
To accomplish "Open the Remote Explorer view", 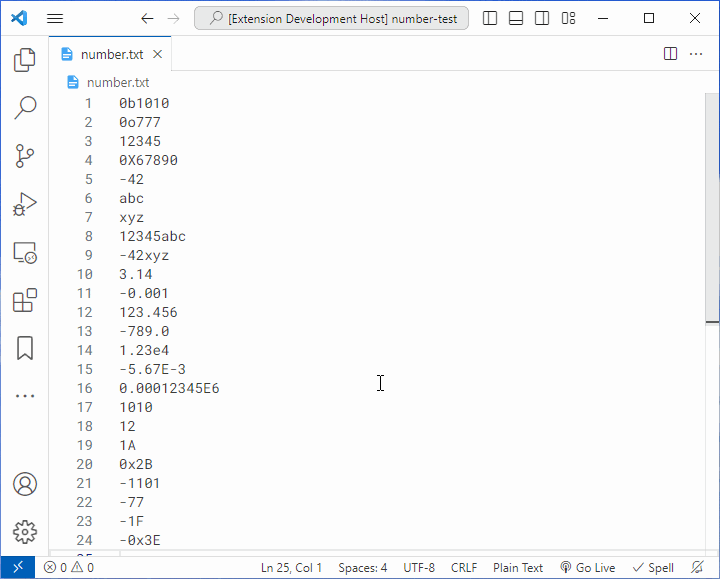I will click(25, 253).
